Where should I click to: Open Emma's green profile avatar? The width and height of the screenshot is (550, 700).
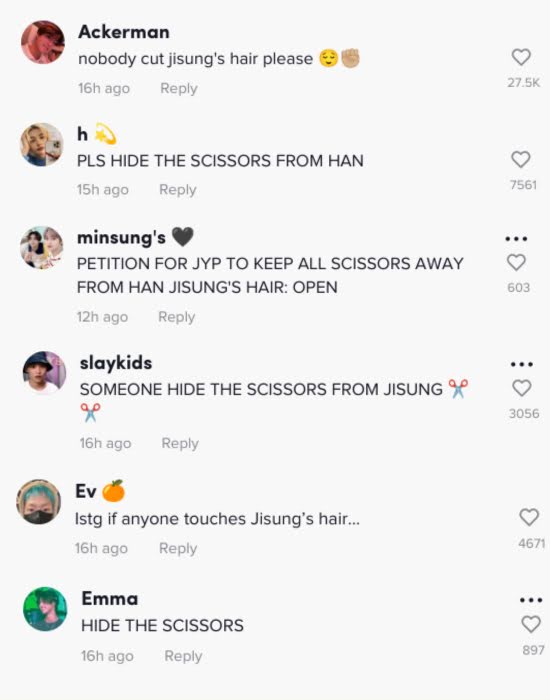coord(45,609)
